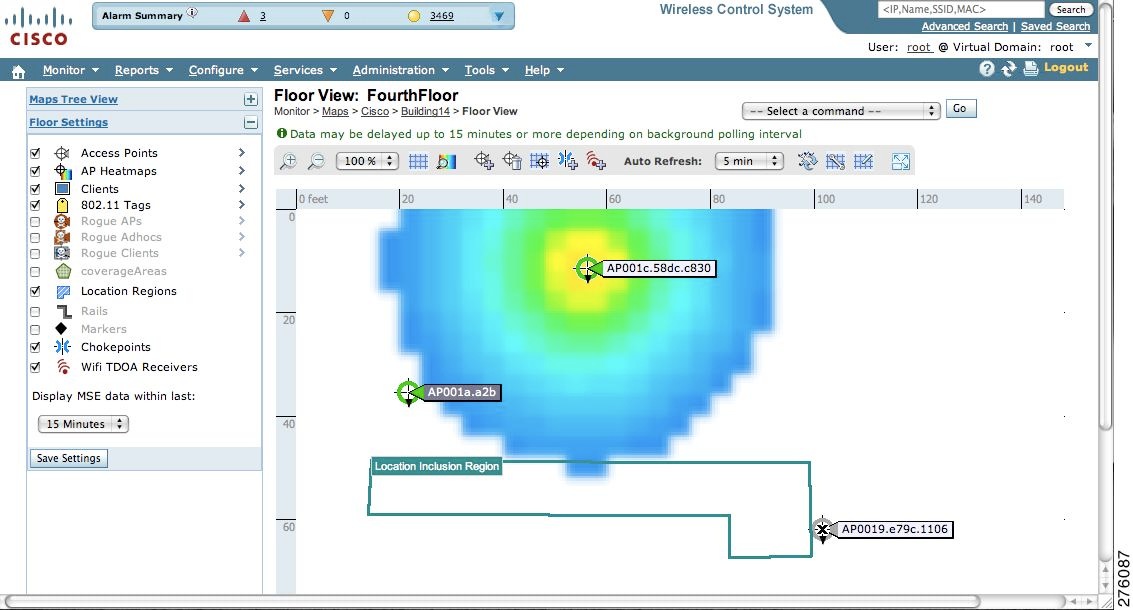Expand the AP Heatmaps filter arrow

coord(242,171)
